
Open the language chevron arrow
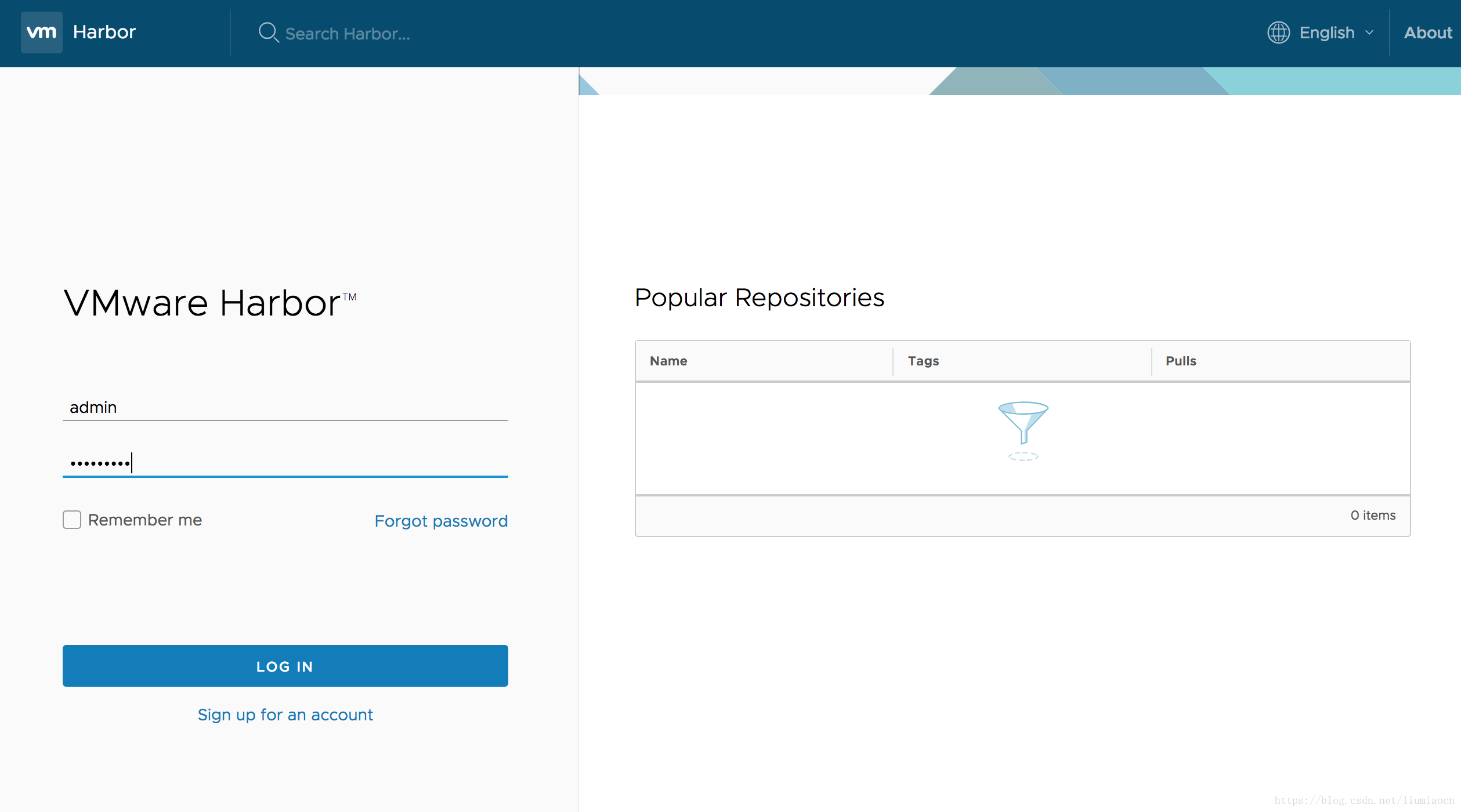pos(1369,33)
